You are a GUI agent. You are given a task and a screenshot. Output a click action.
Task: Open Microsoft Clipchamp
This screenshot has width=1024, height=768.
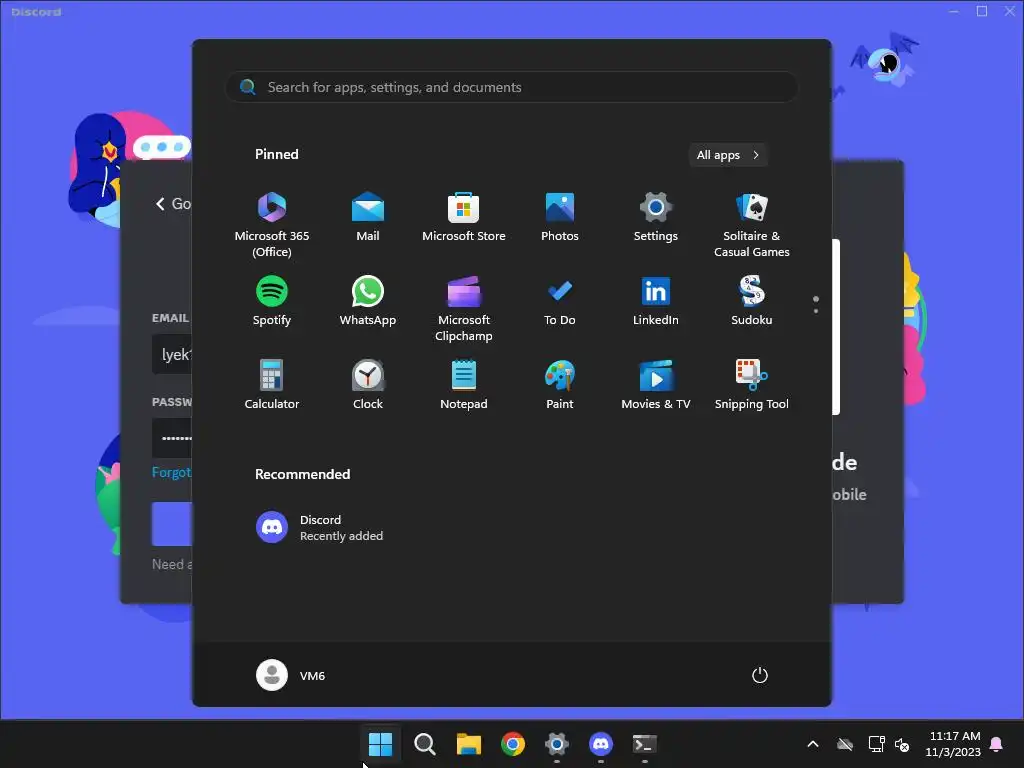coord(464,308)
